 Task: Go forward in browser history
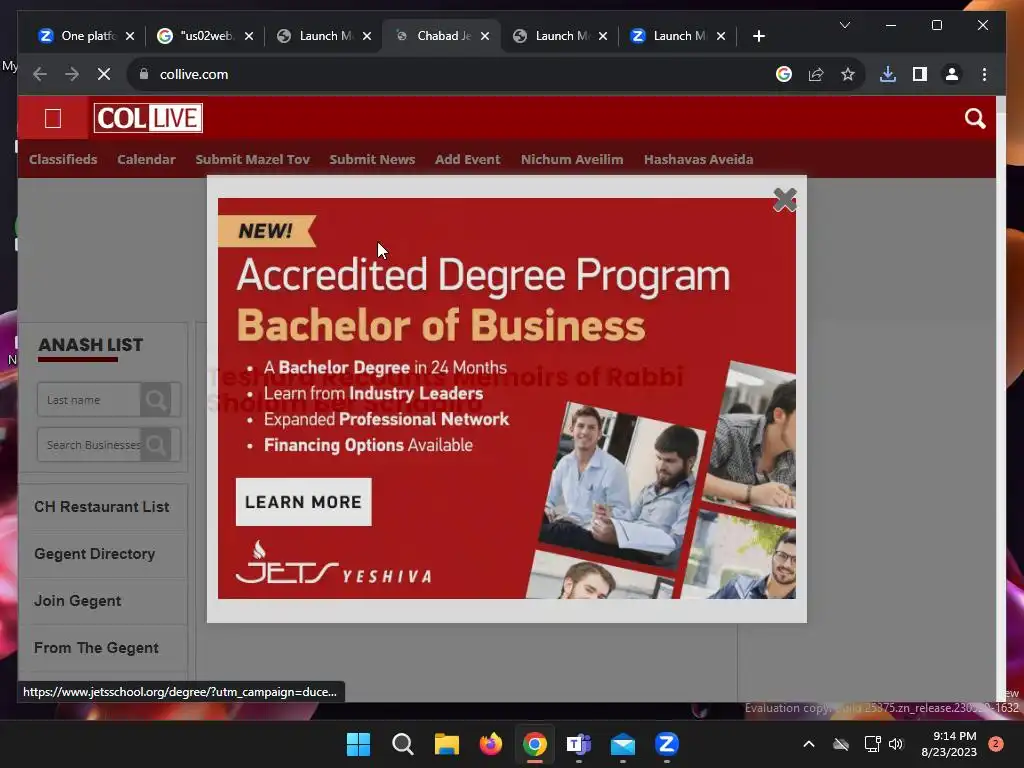72,74
